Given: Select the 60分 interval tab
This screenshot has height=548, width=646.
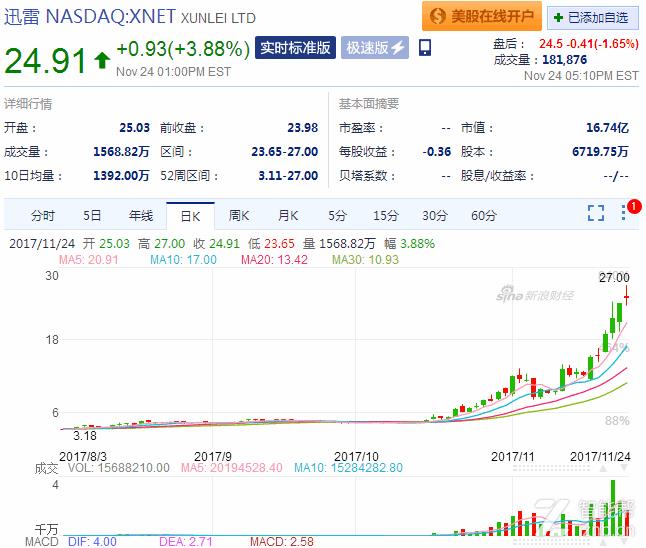Looking at the screenshot, I should [x=484, y=215].
